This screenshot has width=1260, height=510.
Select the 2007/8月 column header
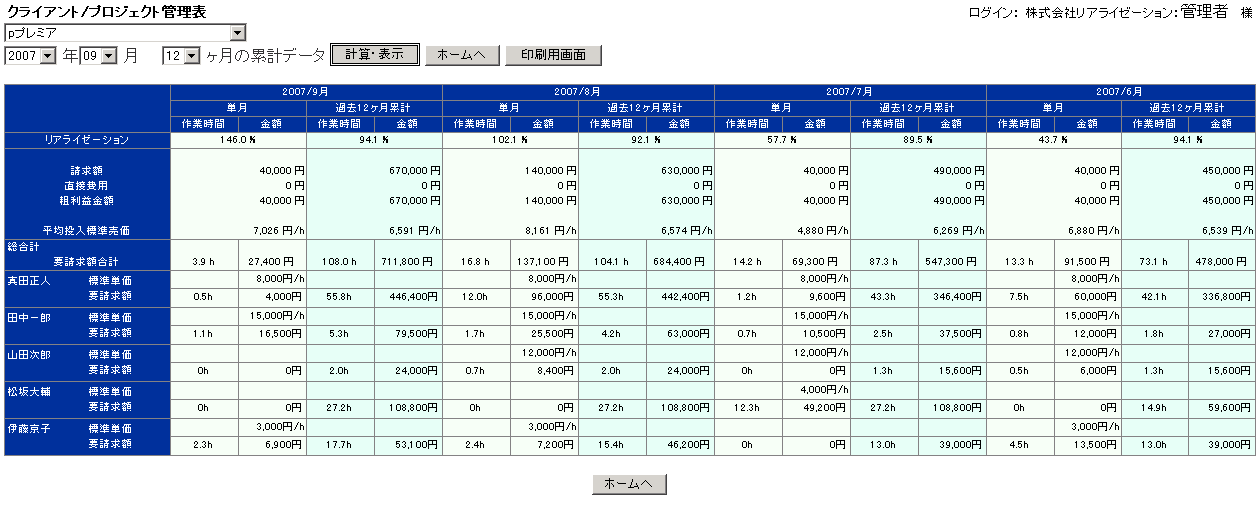pos(578,91)
